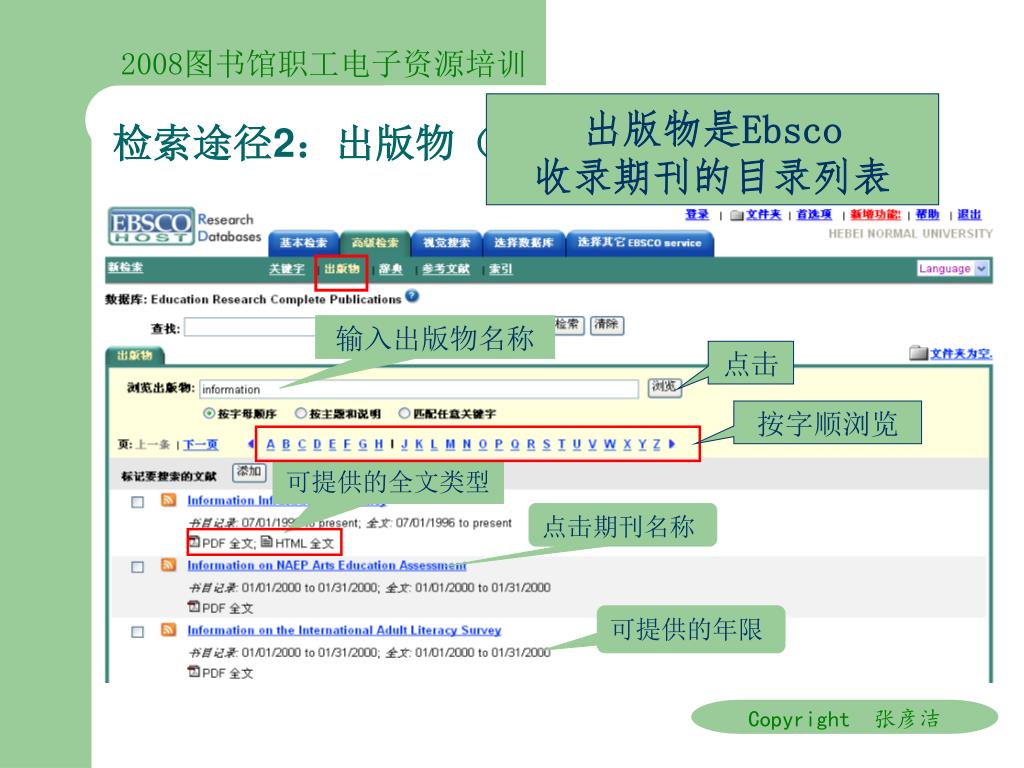Click the 添加 button
The image size is (1024, 768).
click(x=249, y=473)
